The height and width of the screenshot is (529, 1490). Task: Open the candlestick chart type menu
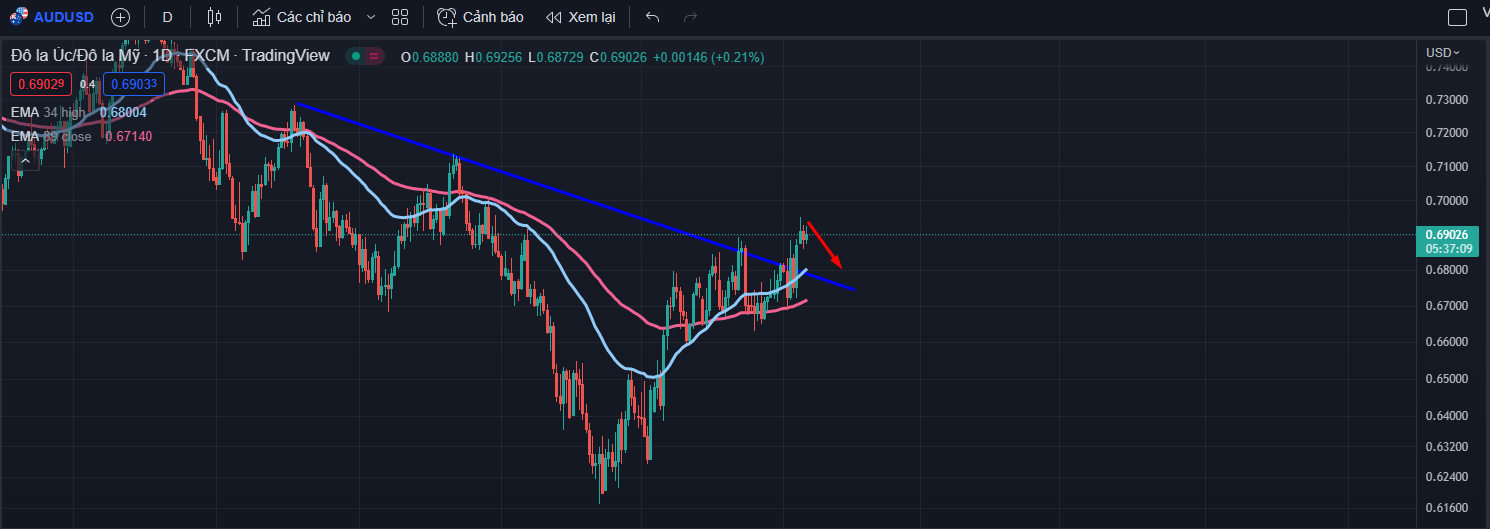click(213, 17)
